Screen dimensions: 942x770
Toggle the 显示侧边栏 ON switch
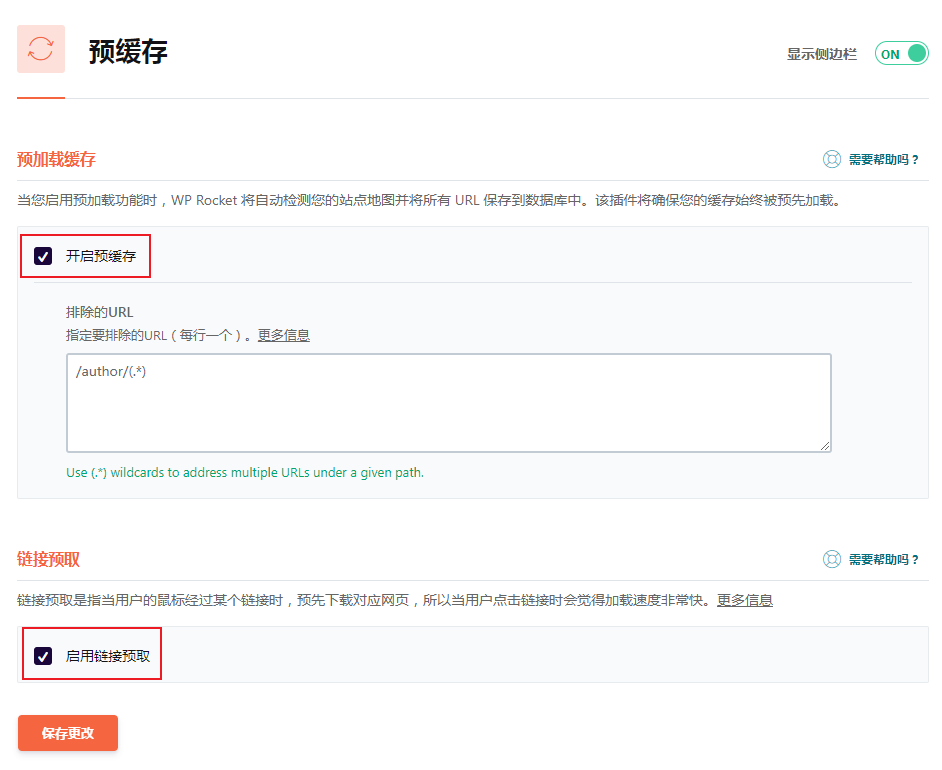tap(901, 54)
